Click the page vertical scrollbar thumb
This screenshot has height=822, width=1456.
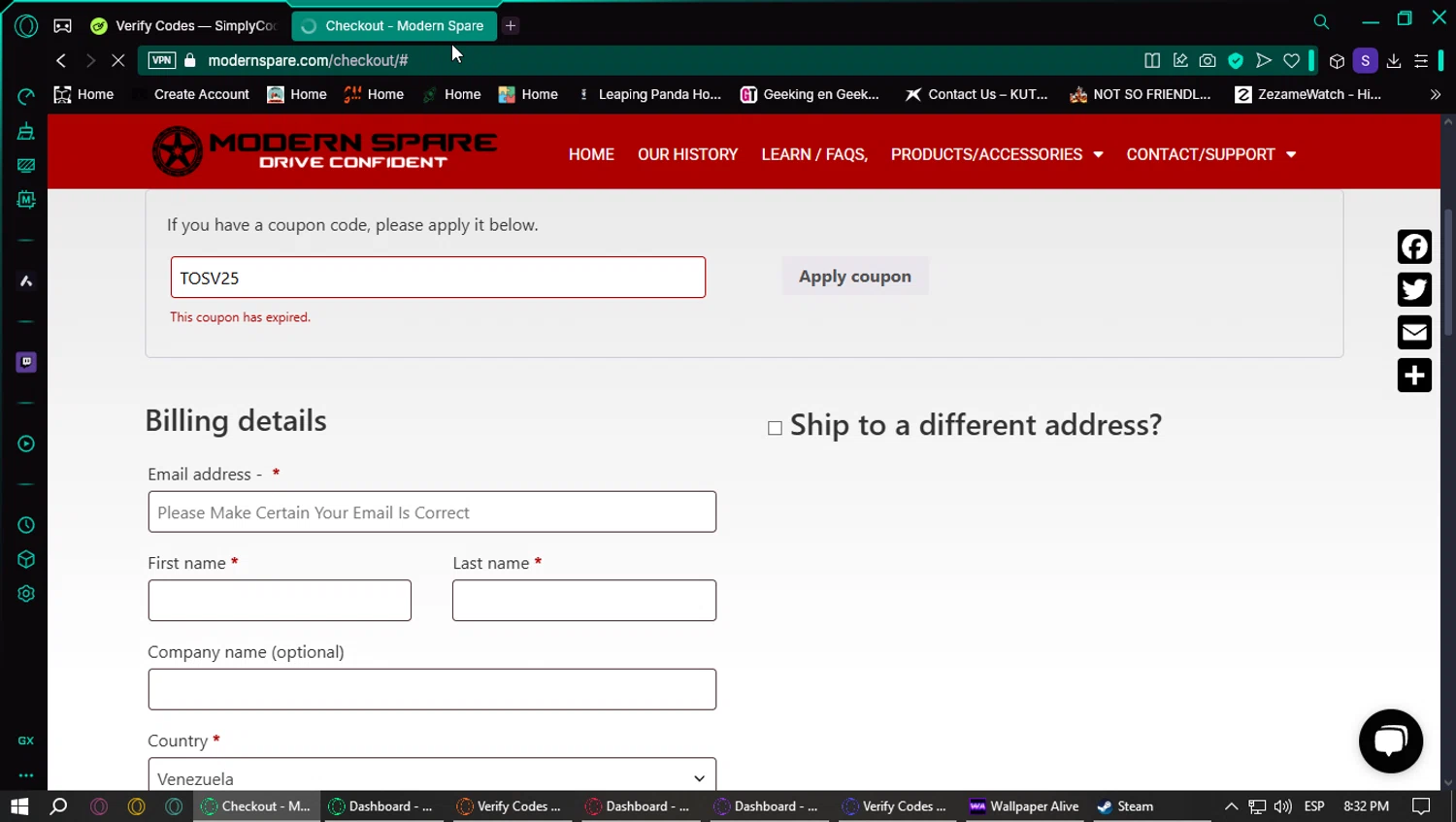pyautogui.click(x=1448, y=271)
